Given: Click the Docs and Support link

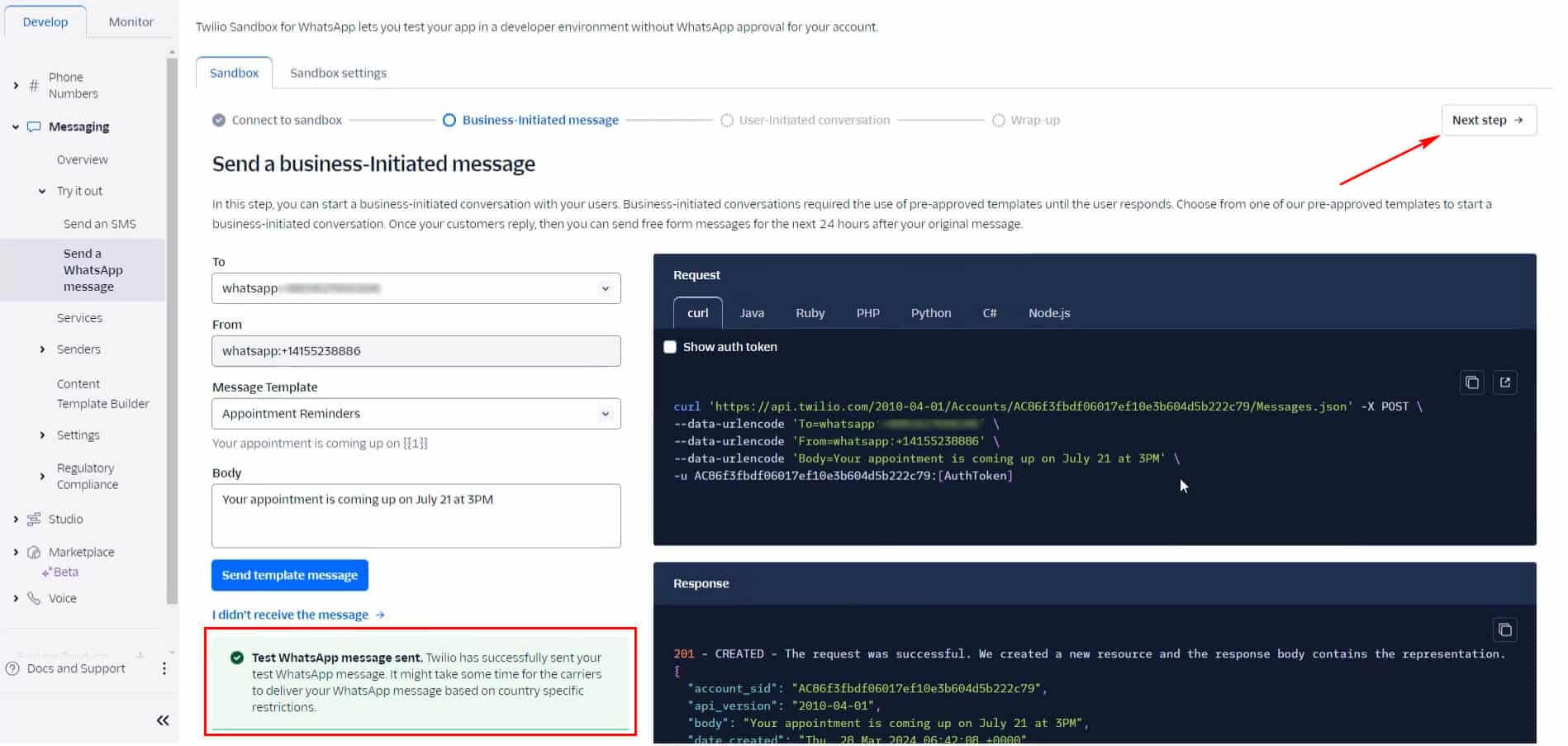Looking at the screenshot, I should [76, 668].
